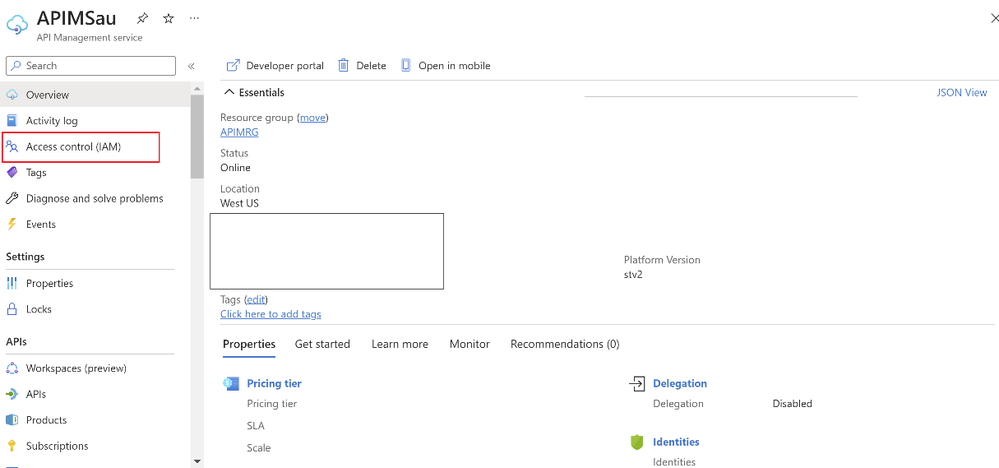Click the Activity log icon
This screenshot has height=468, width=999.
point(12,120)
